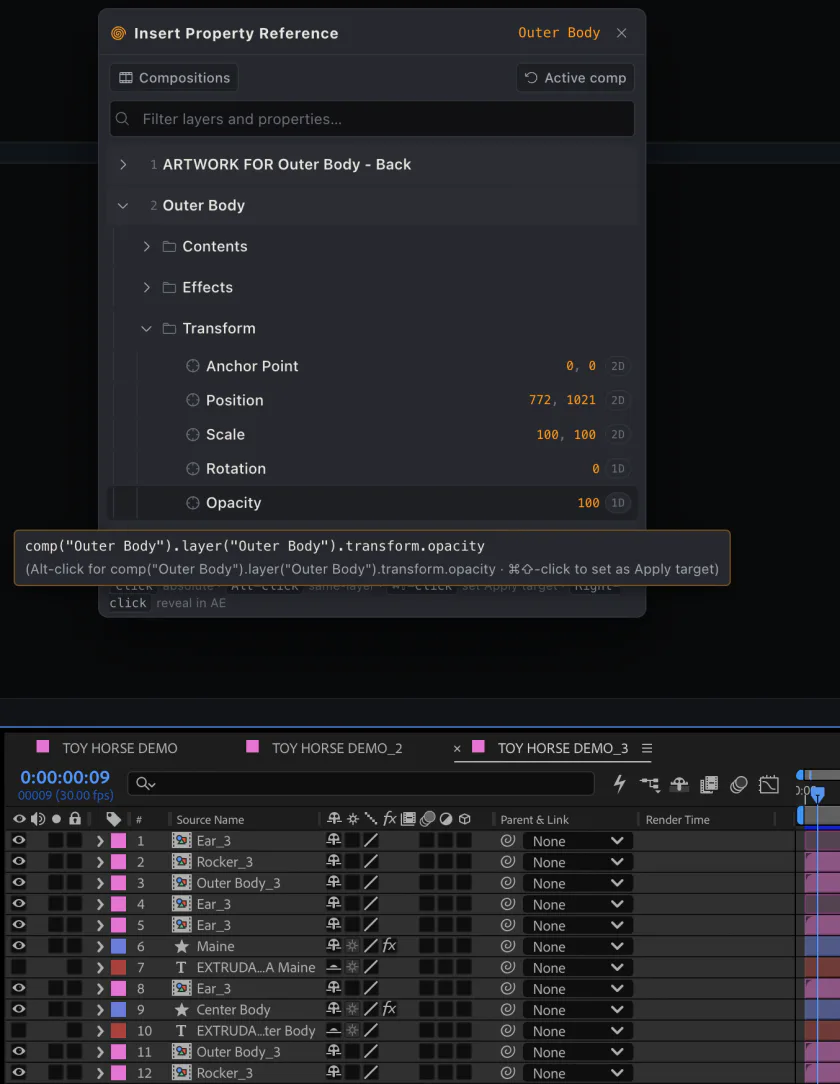The width and height of the screenshot is (840, 1084).
Task: Click the Source Name column header
Action: point(210,819)
